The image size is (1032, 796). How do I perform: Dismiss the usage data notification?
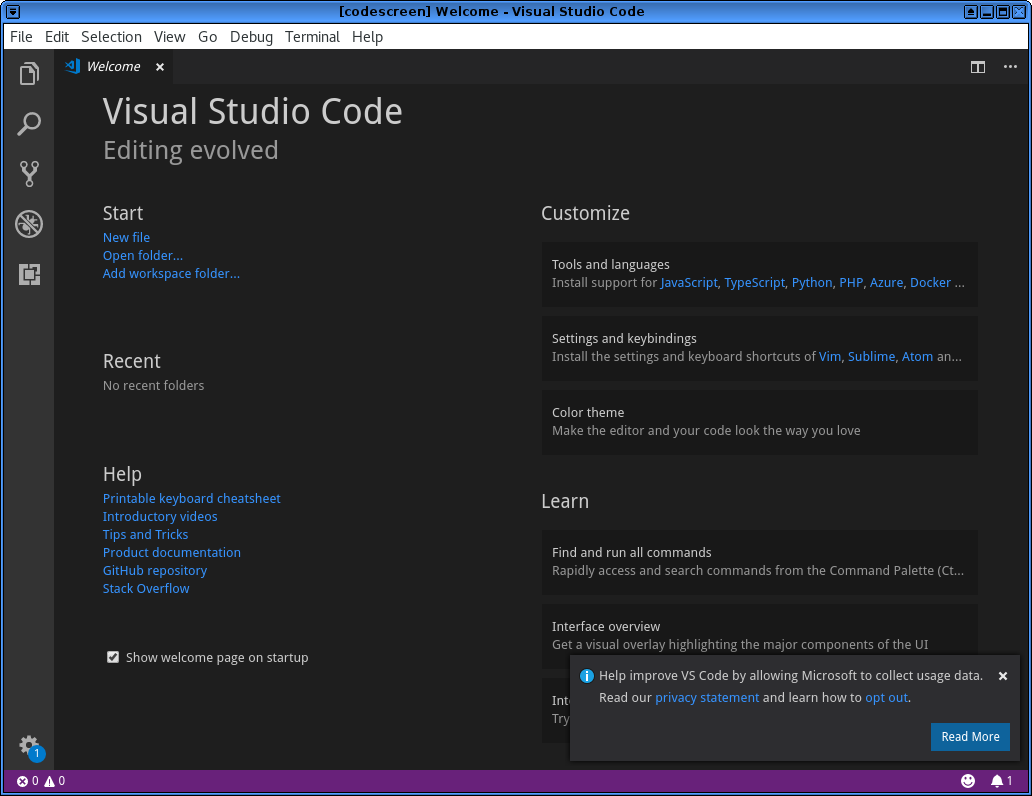(1003, 675)
